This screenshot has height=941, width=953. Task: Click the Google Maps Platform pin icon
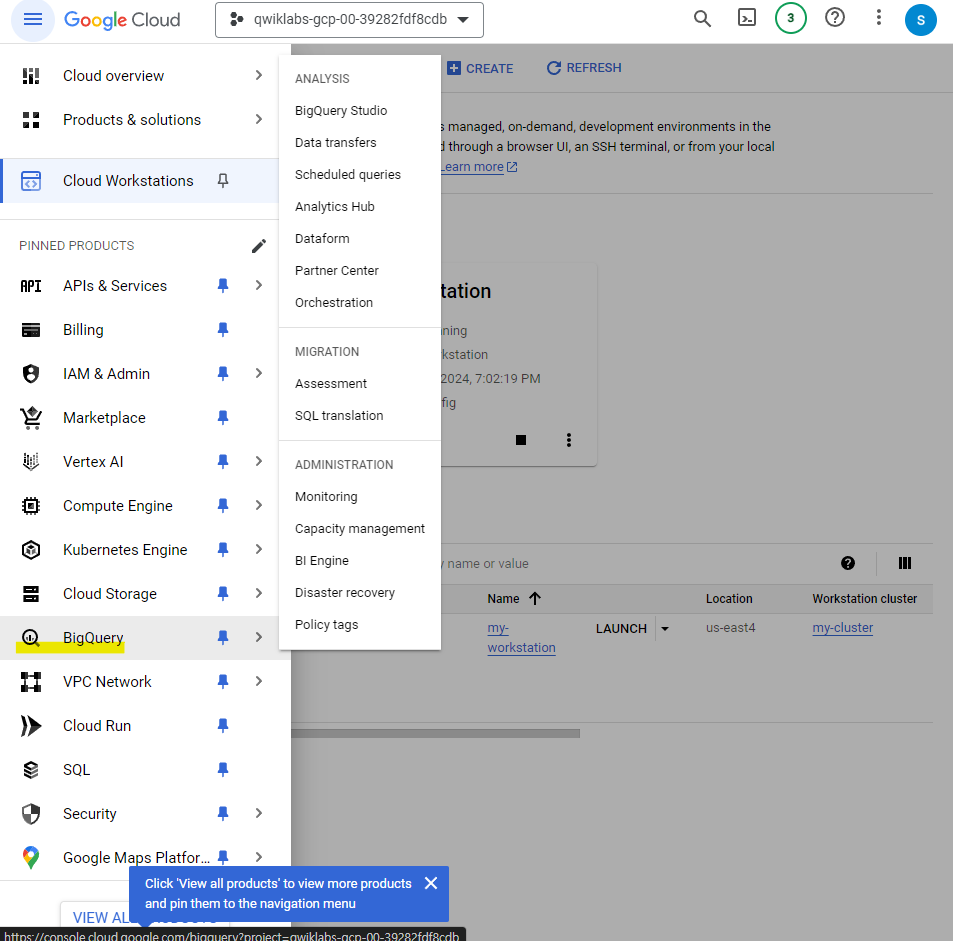(x=31, y=858)
